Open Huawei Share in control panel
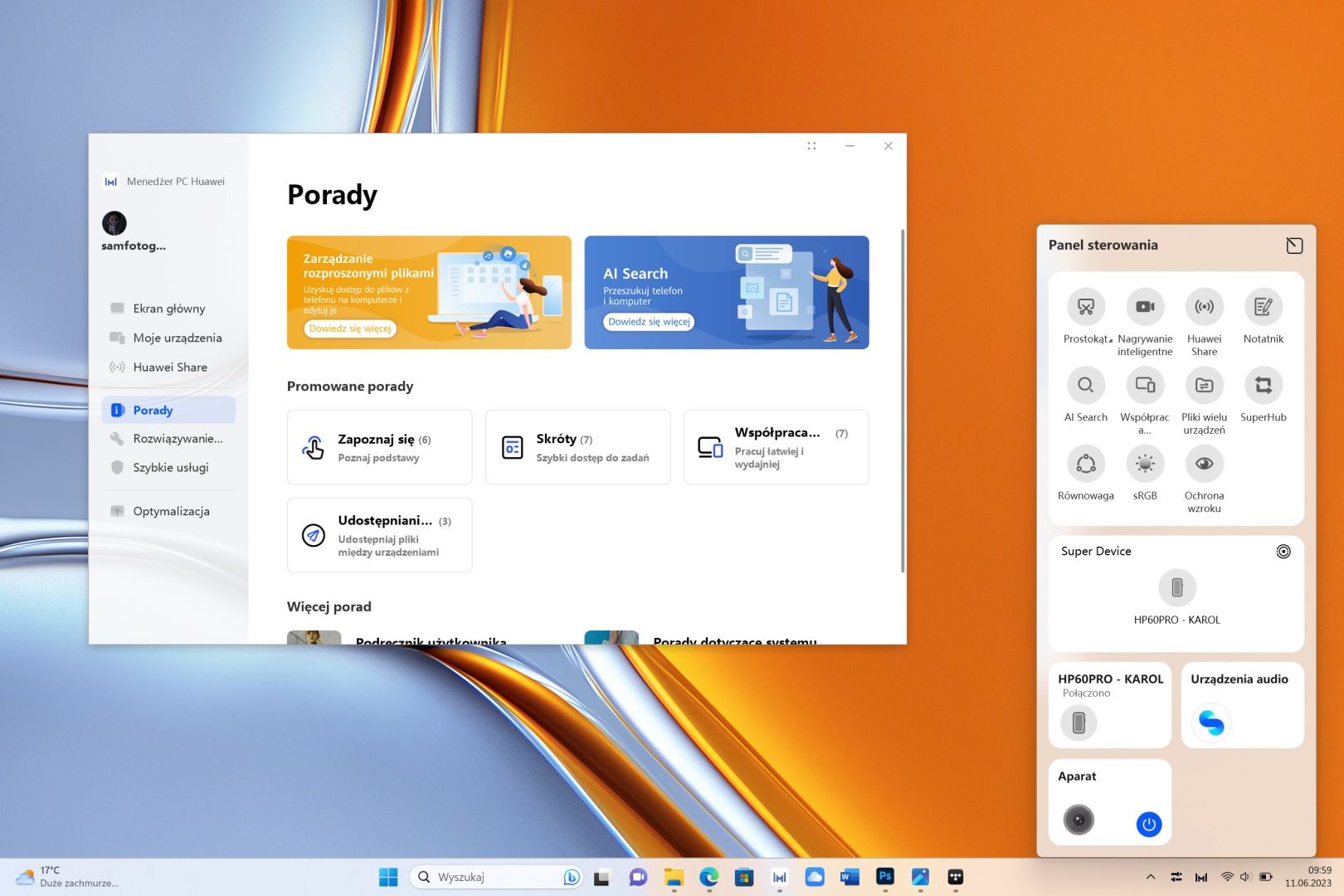 1204,308
